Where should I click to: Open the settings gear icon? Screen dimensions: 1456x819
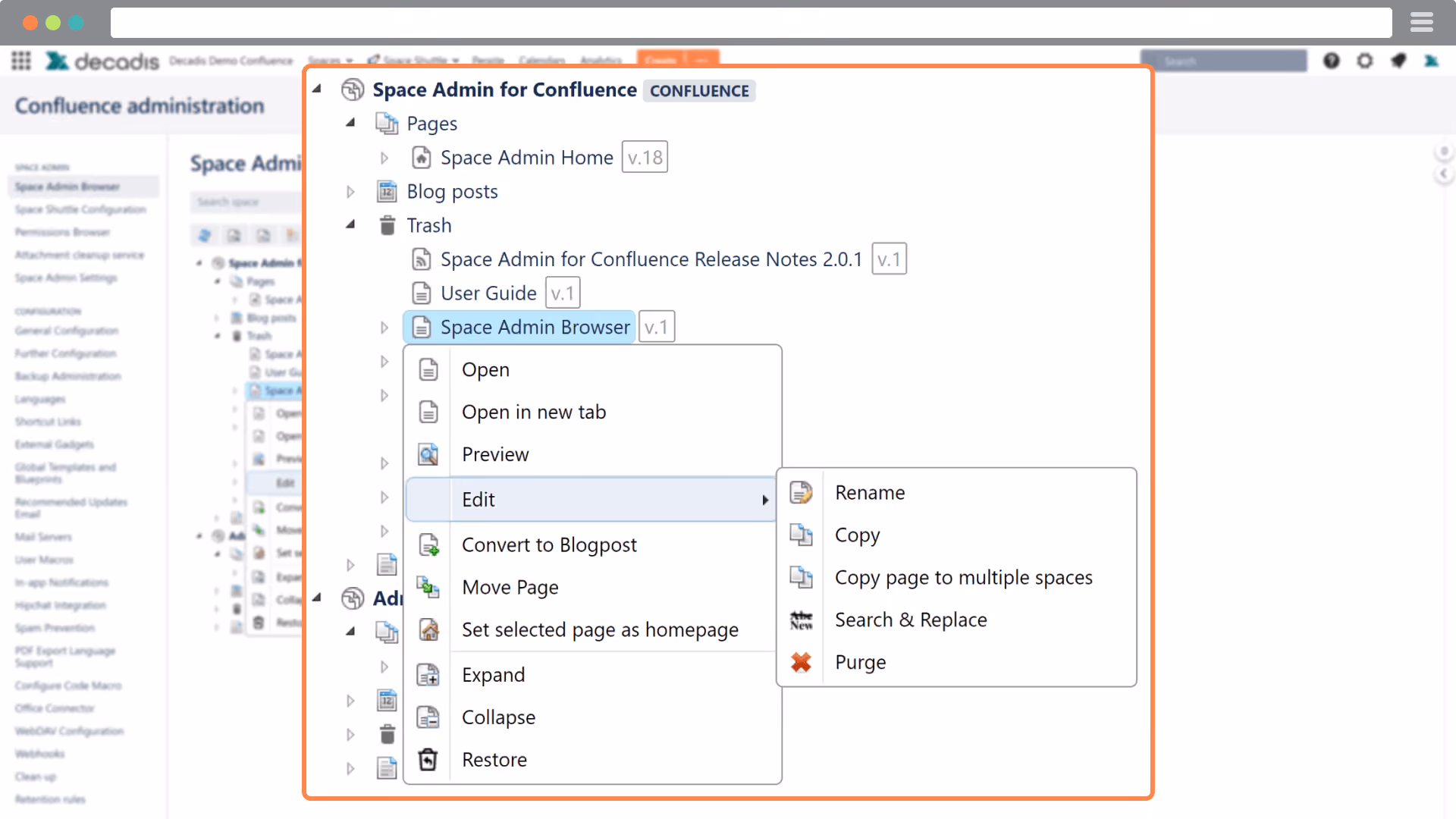(1365, 61)
